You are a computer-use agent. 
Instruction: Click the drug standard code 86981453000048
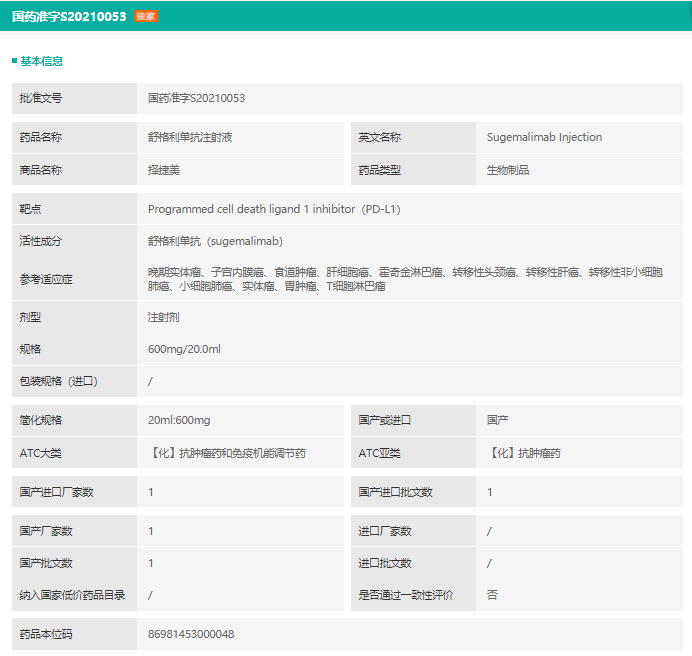pyautogui.click(x=191, y=634)
